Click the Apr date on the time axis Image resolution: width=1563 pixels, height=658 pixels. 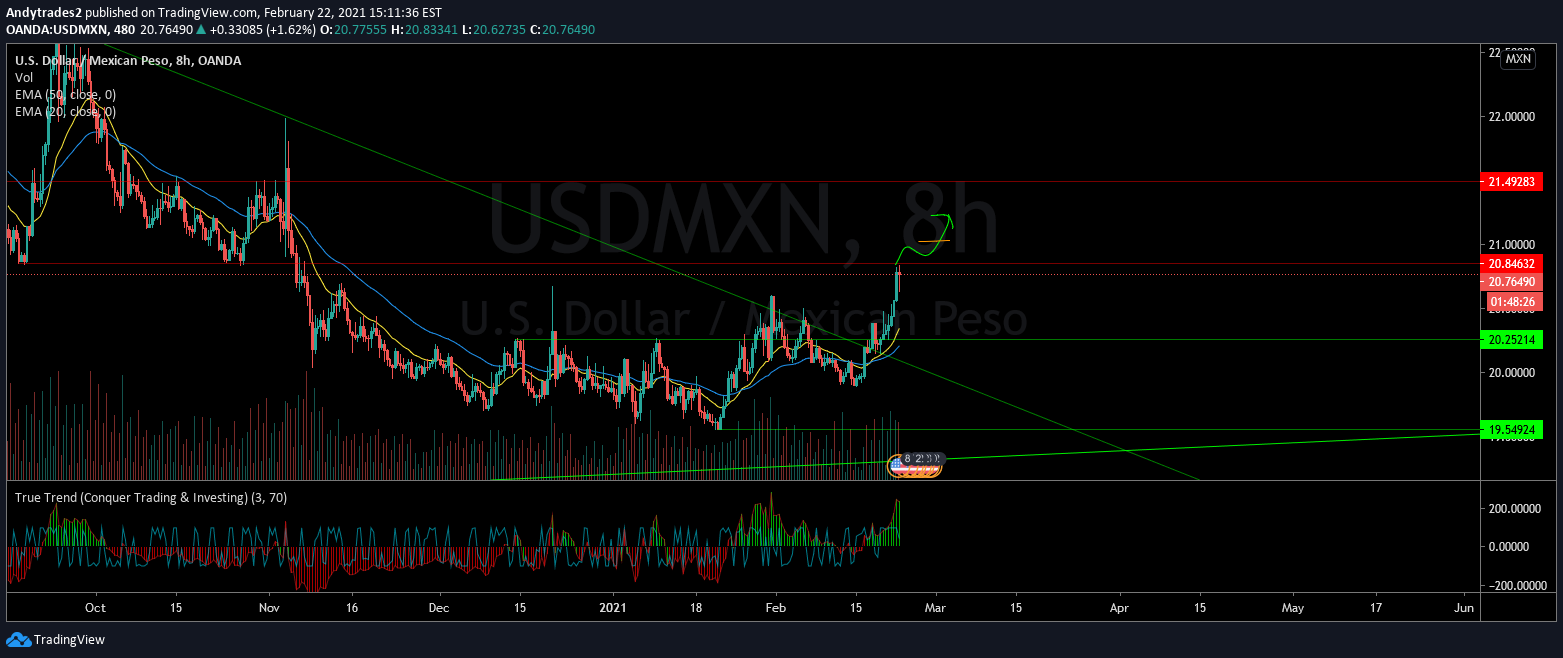click(1120, 607)
